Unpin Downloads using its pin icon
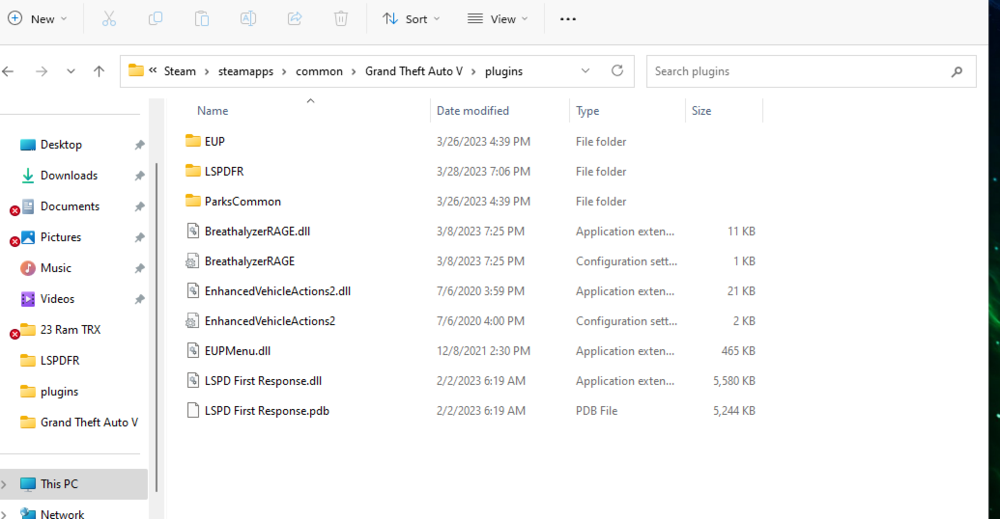The image size is (1000, 519). coord(139,176)
